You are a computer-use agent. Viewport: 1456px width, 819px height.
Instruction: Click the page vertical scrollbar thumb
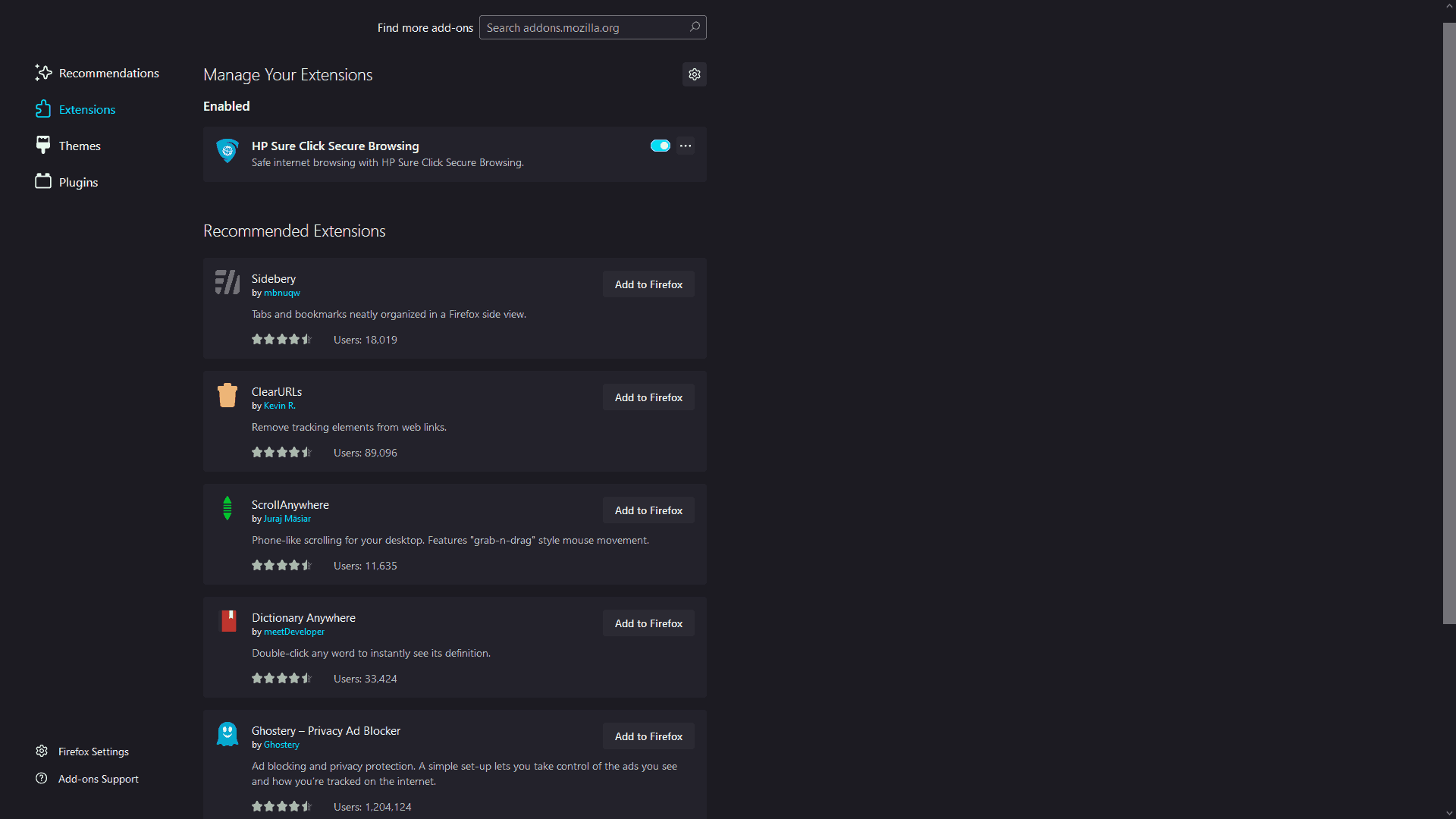1449,323
